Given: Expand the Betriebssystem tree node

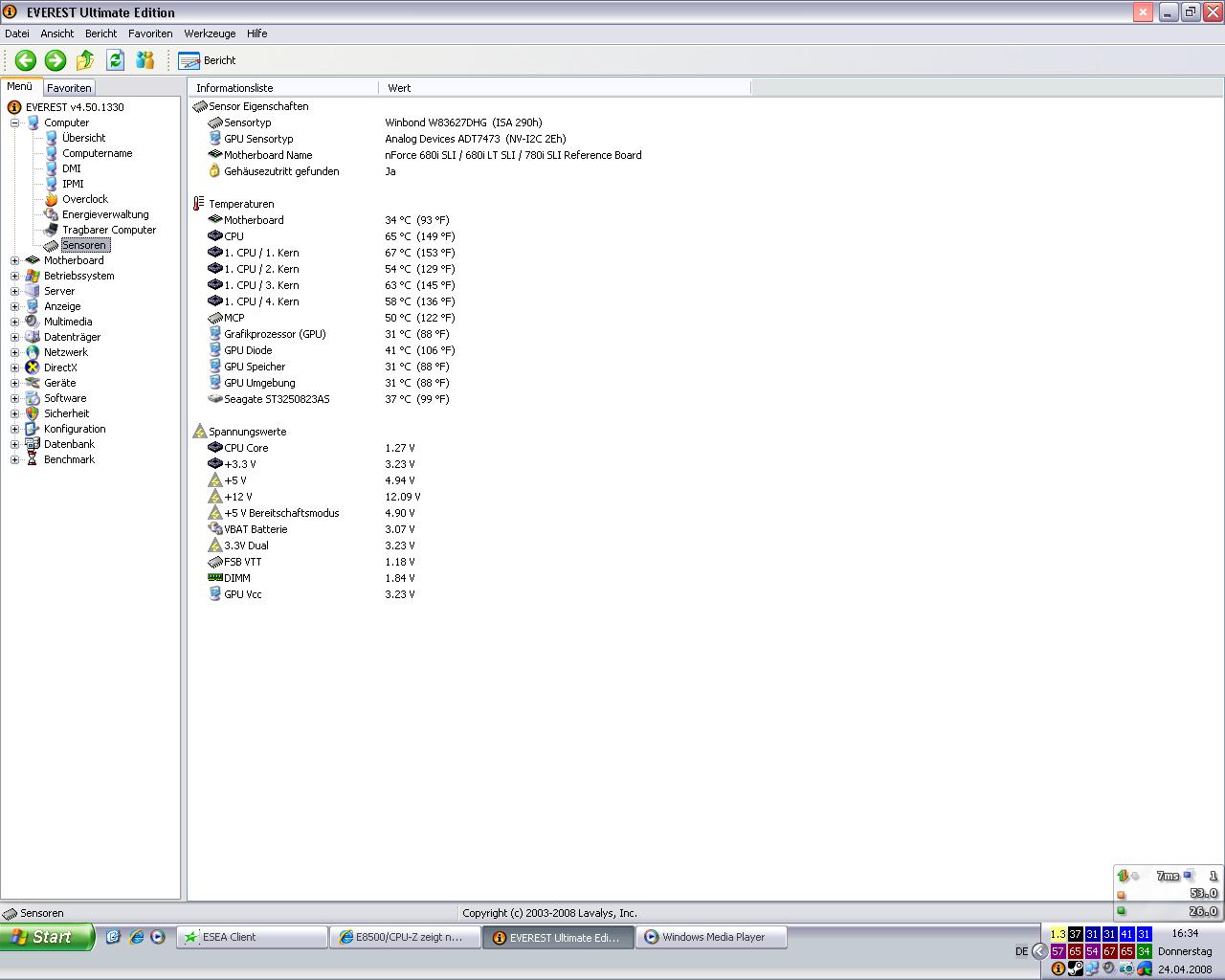Looking at the screenshot, I should pos(14,276).
